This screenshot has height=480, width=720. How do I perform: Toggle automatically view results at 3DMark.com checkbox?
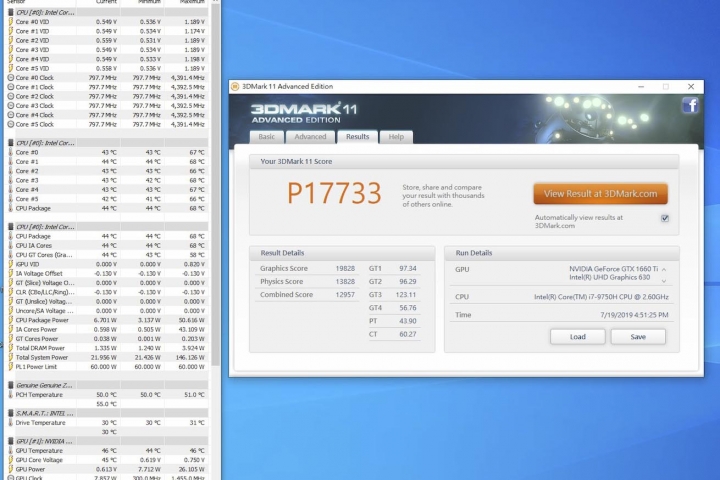[x=664, y=218]
